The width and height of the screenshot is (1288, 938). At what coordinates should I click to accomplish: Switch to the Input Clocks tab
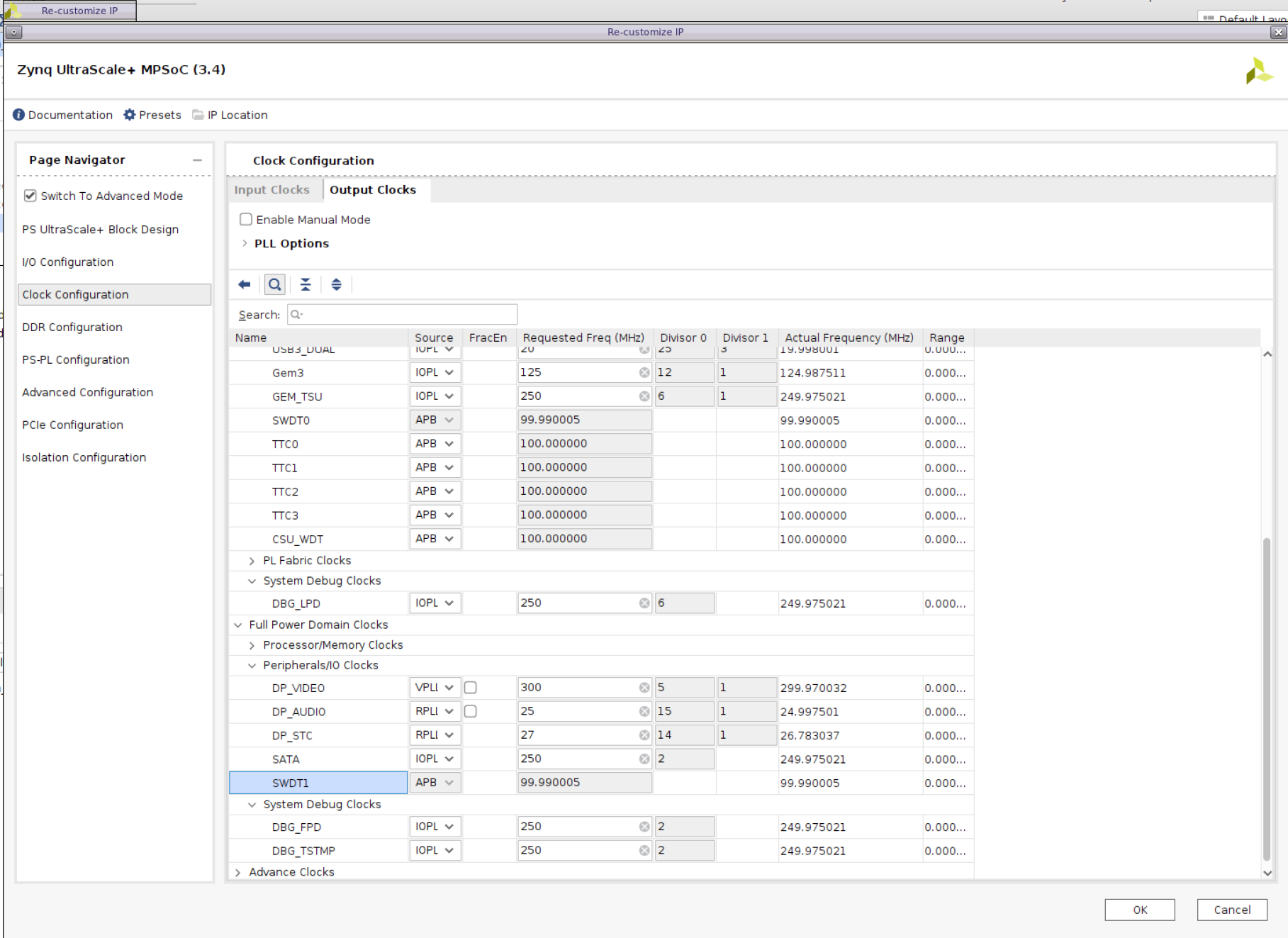tap(272, 190)
